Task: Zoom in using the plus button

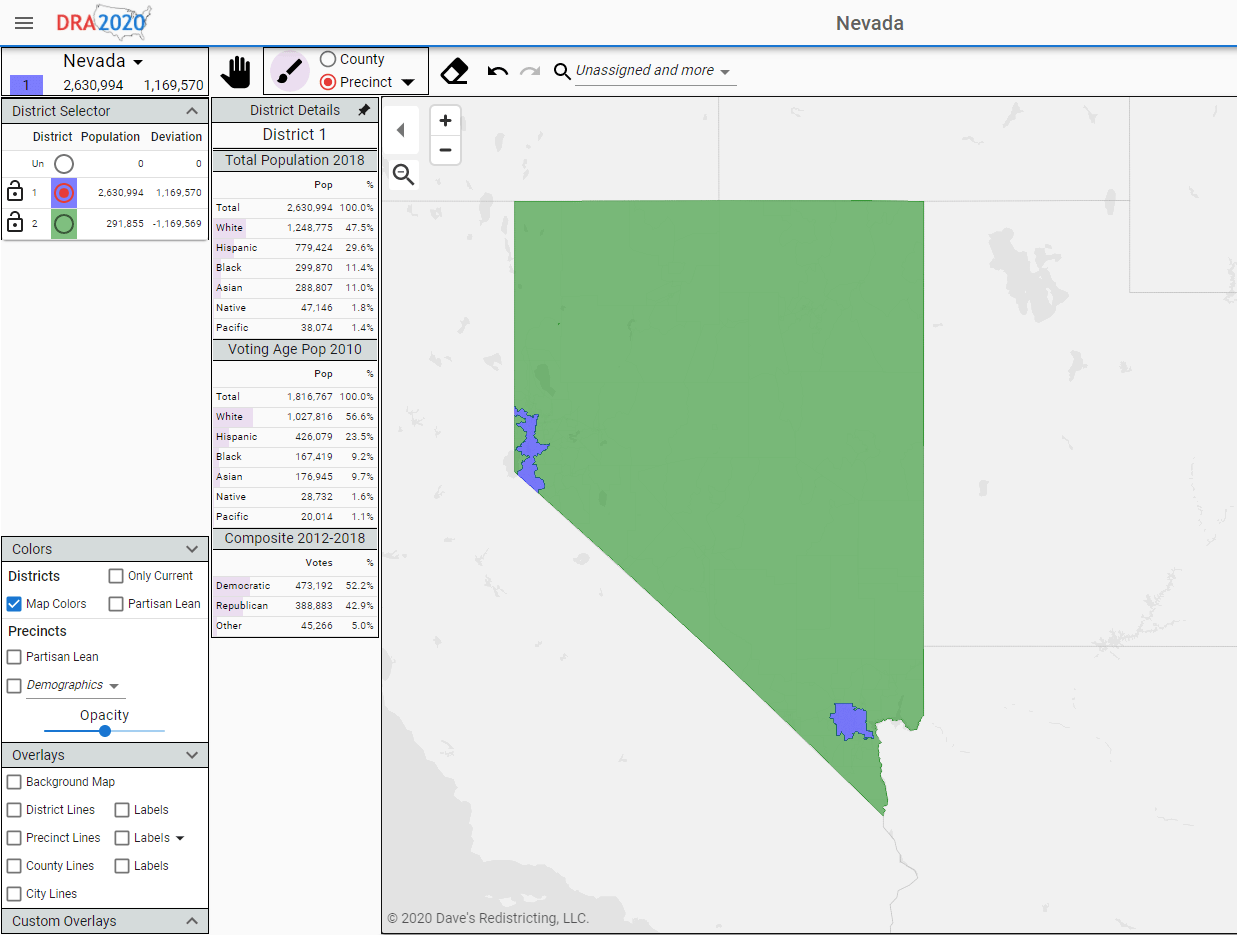Action: coord(444,120)
